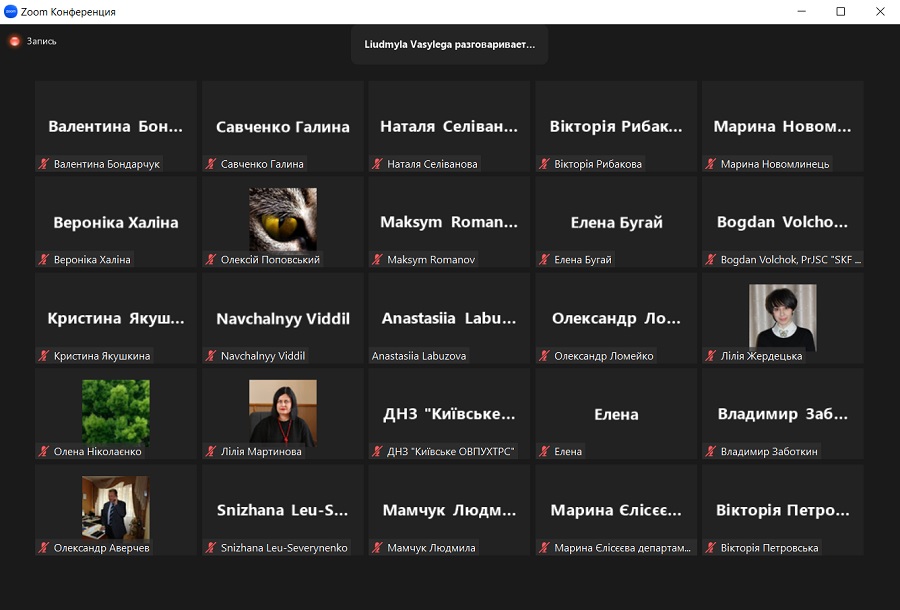Select Лілія Мартинова's profile photo

coord(282,413)
